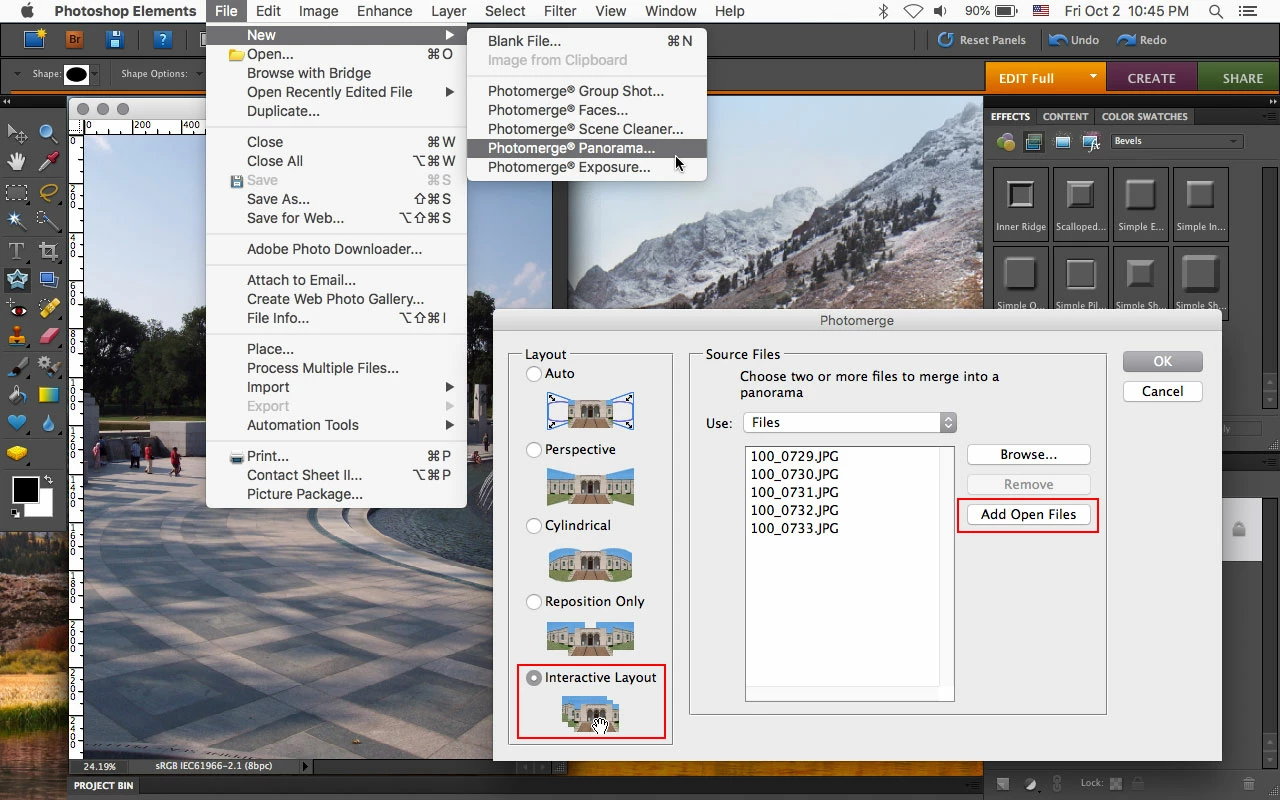Select the Eyedropper tool
The width and height of the screenshot is (1280, 800).
48,161
